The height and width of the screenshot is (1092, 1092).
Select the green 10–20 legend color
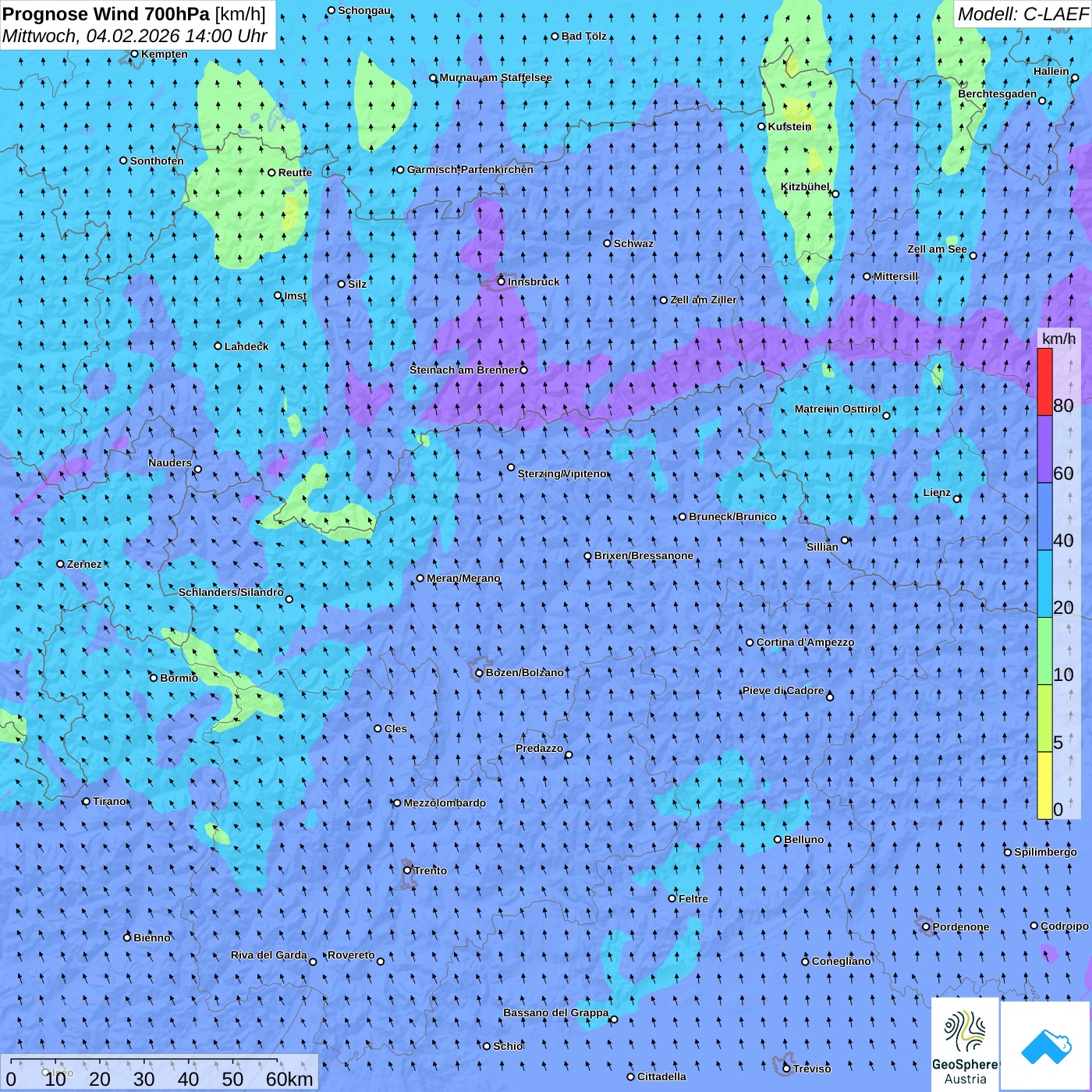click(x=1044, y=651)
